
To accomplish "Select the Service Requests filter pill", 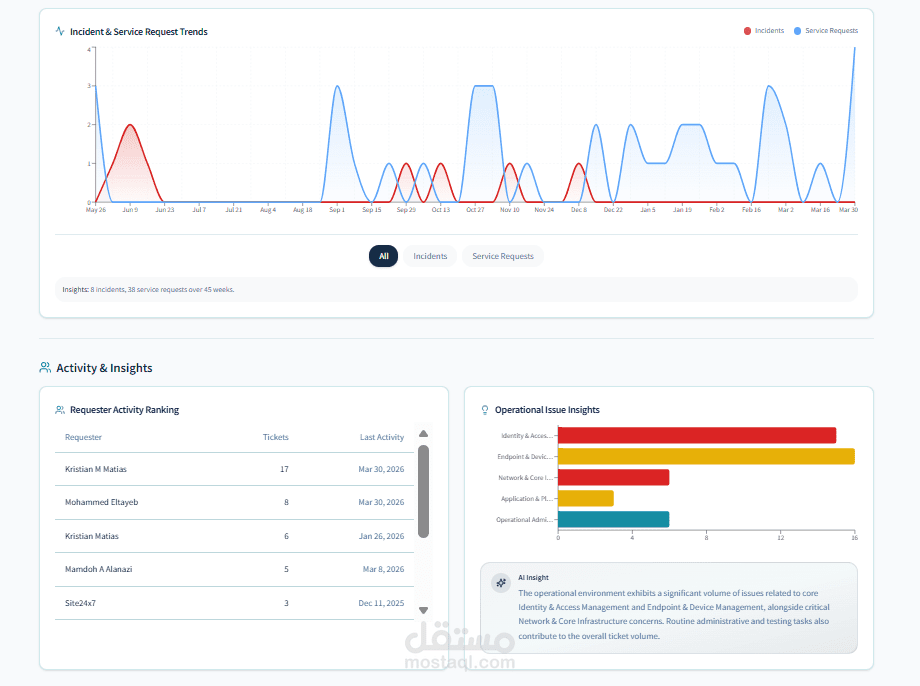I will [503, 256].
